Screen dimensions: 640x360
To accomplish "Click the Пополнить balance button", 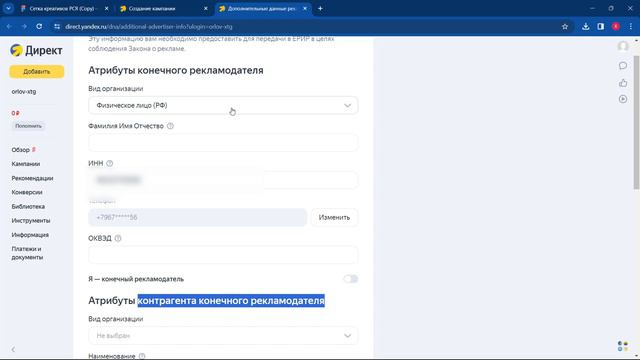I will coord(28,126).
